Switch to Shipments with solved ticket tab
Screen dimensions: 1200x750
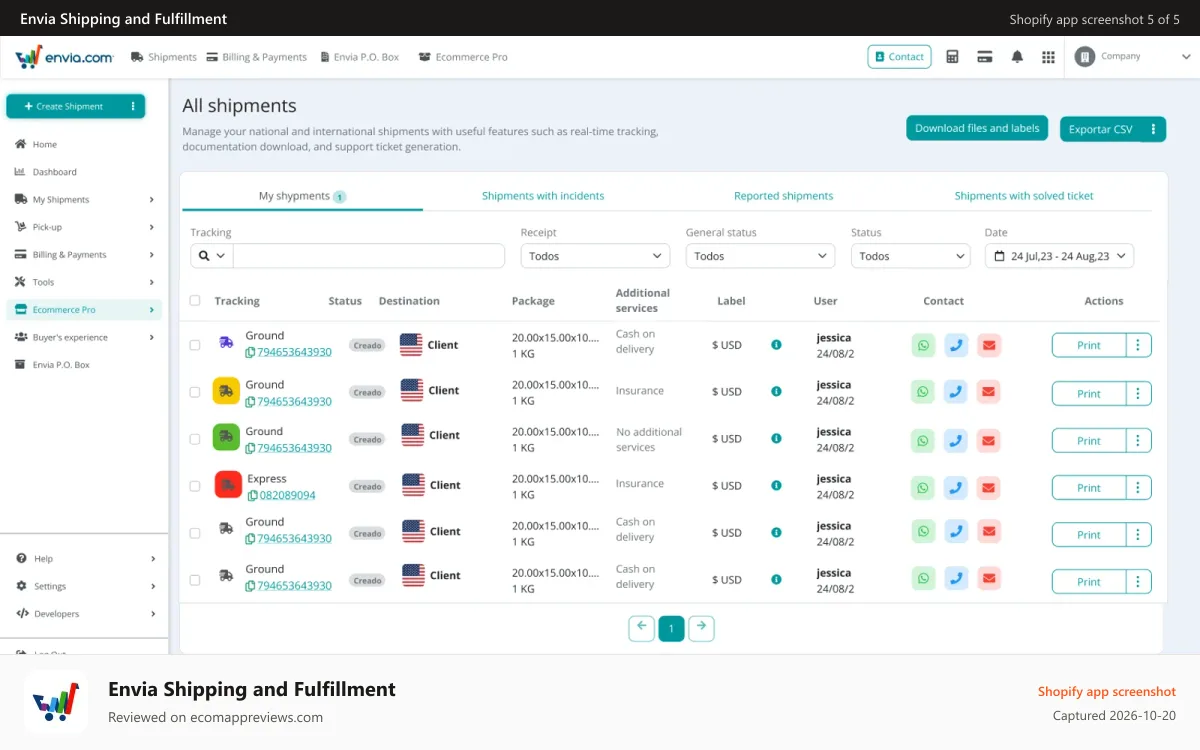[x=1024, y=196]
